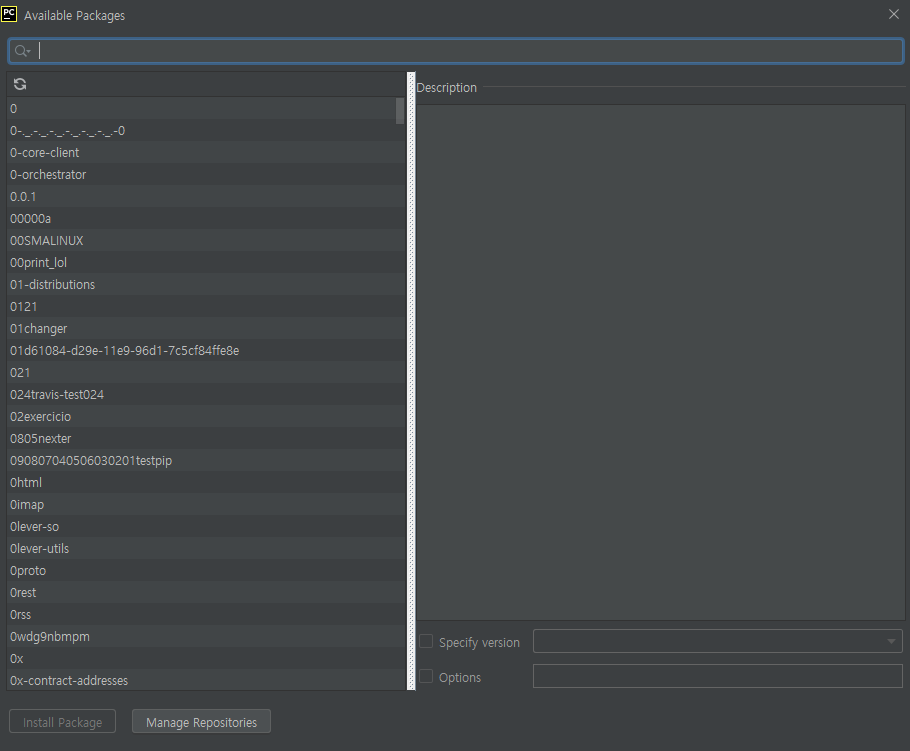Enable the Specify version checkbox
Image resolution: width=910 pixels, height=751 pixels.
click(x=426, y=641)
